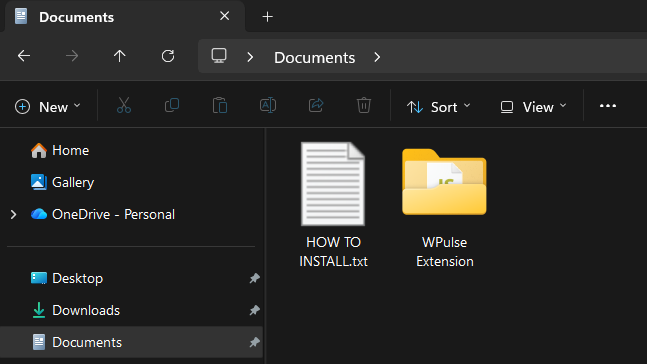Select the WPulse Extension folder icon
Viewport: 647px width, 364px height.
pyautogui.click(x=444, y=182)
